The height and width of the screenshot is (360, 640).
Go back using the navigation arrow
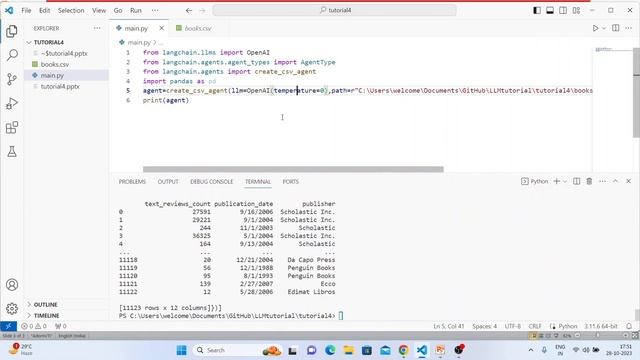(x=189, y=11)
